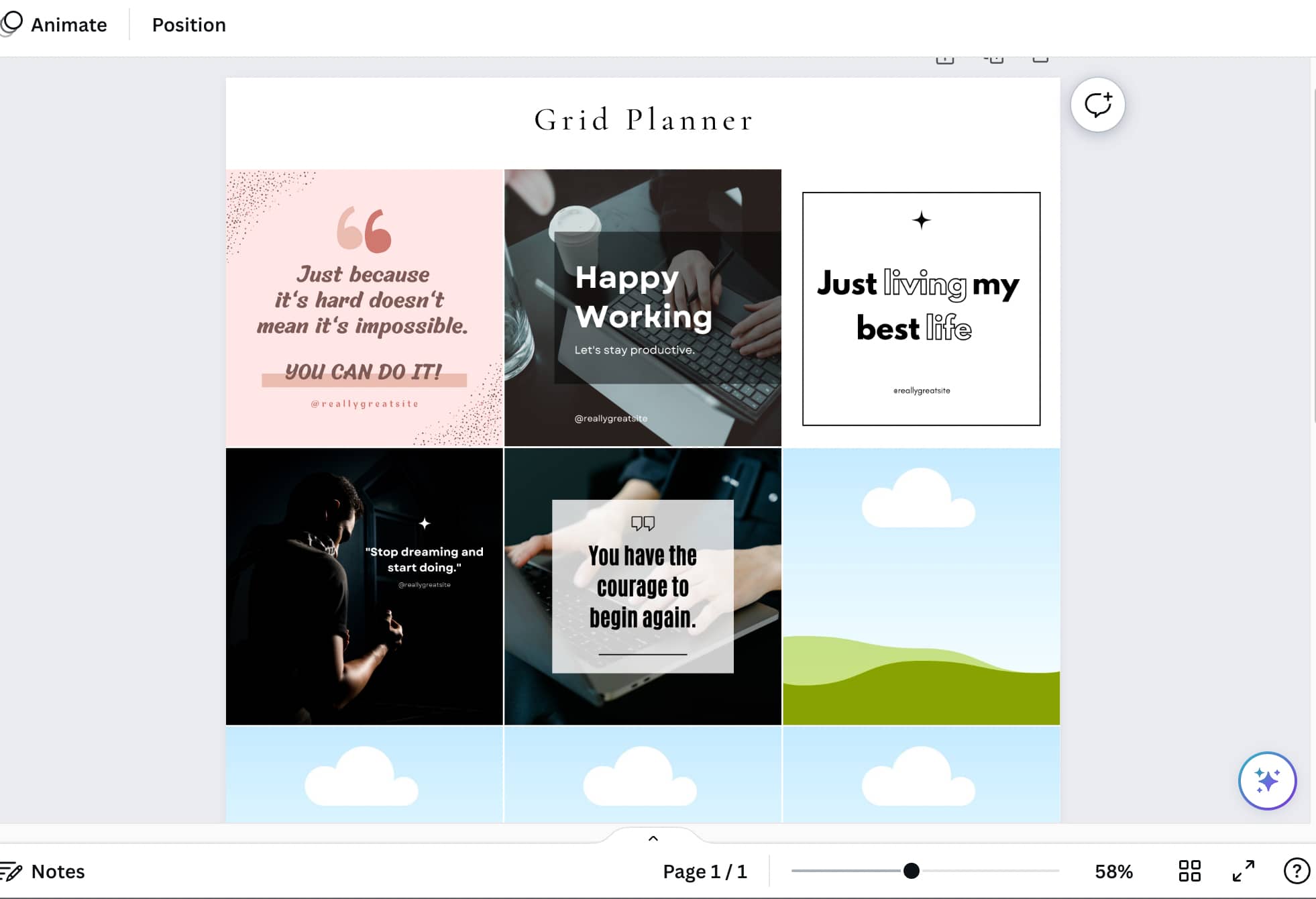Select the Stop dreaming and start doing tile
Image resolution: width=1316 pixels, height=899 pixels.
pyautogui.click(x=364, y=586)
